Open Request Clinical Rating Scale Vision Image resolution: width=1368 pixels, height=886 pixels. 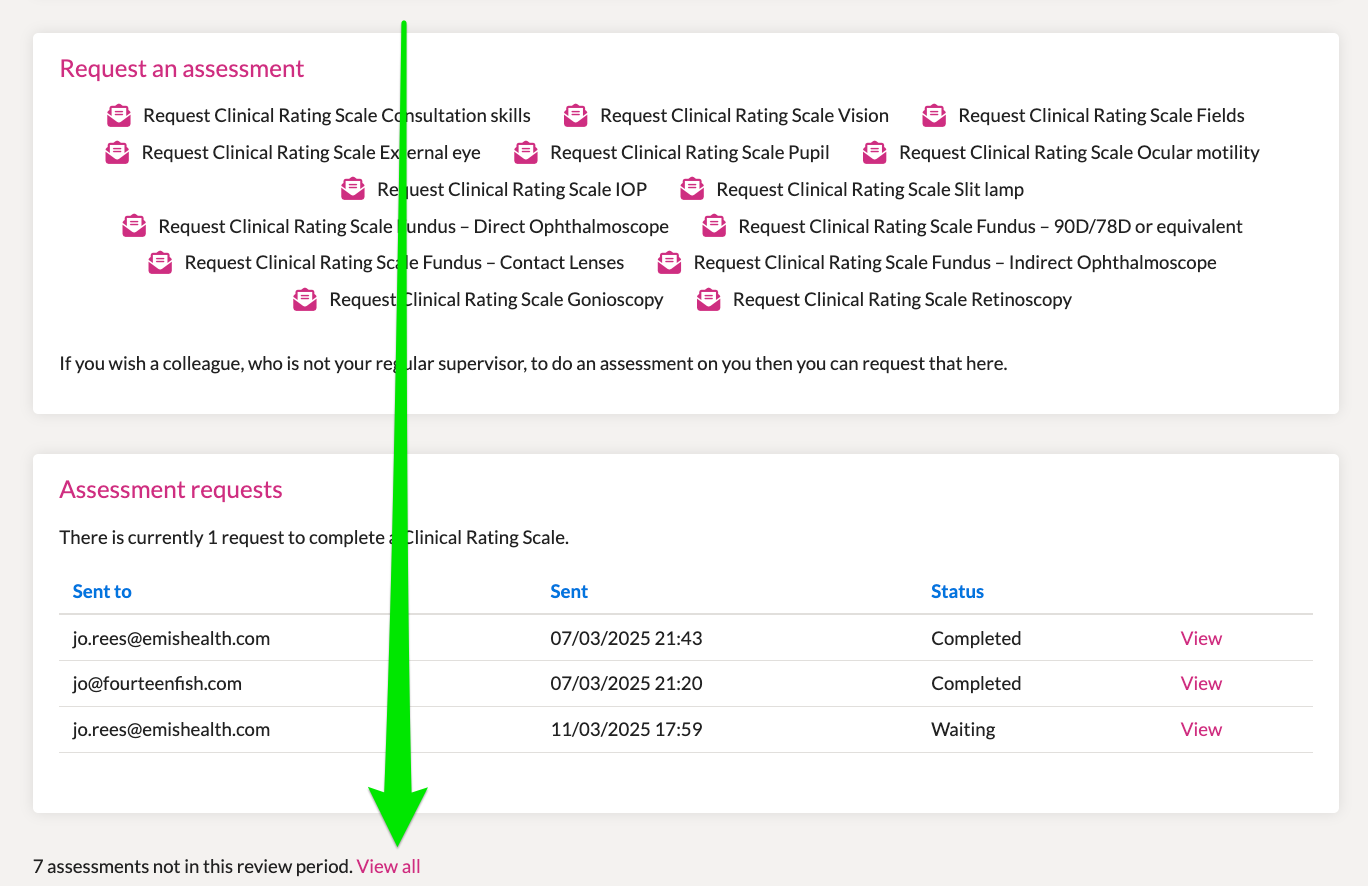pos(744,116)
